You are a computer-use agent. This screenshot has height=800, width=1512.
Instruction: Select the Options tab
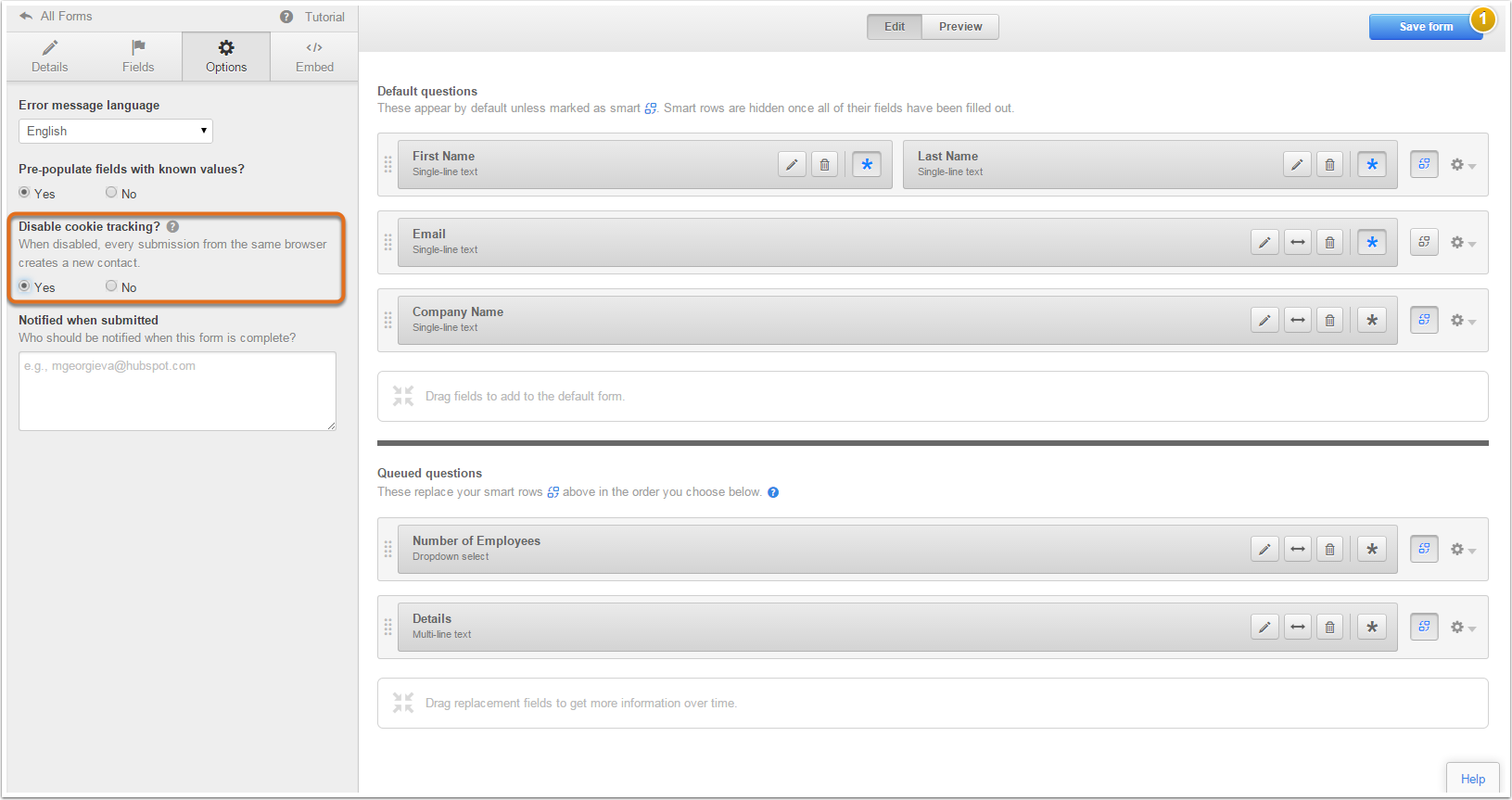226,57
